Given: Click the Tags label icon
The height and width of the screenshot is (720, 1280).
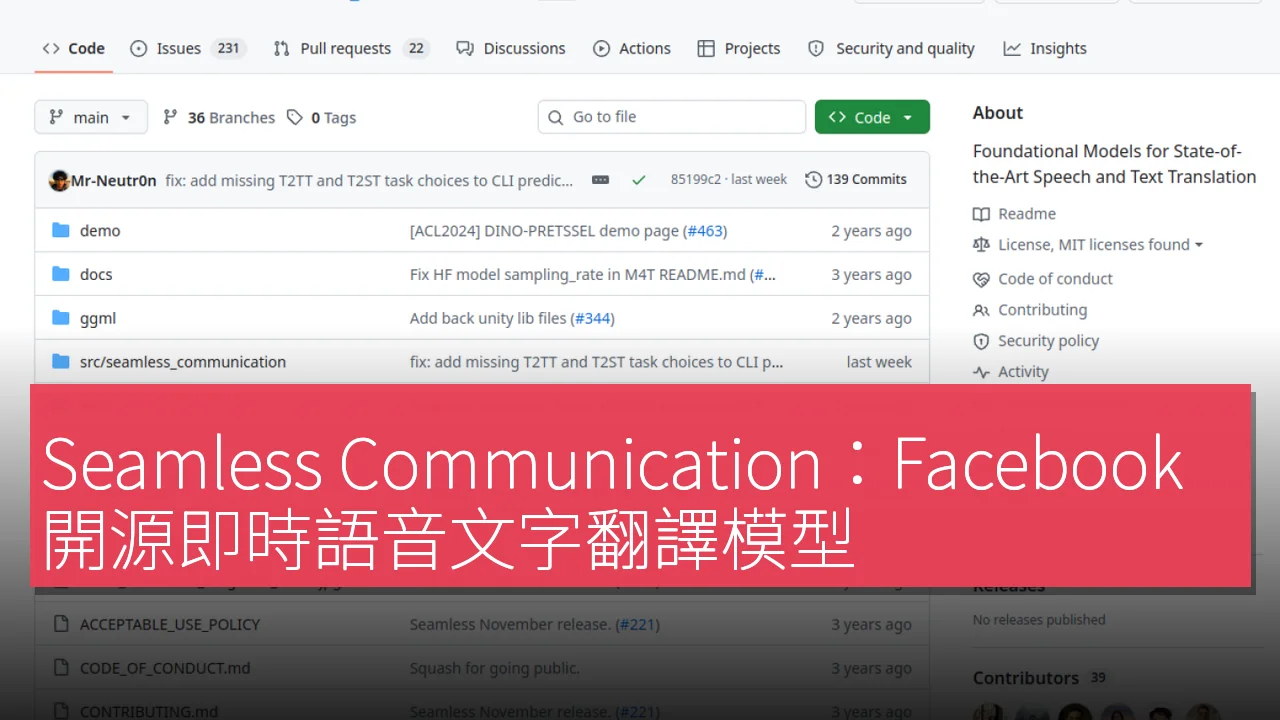Looking at the screenshot, I should point(295,117).
